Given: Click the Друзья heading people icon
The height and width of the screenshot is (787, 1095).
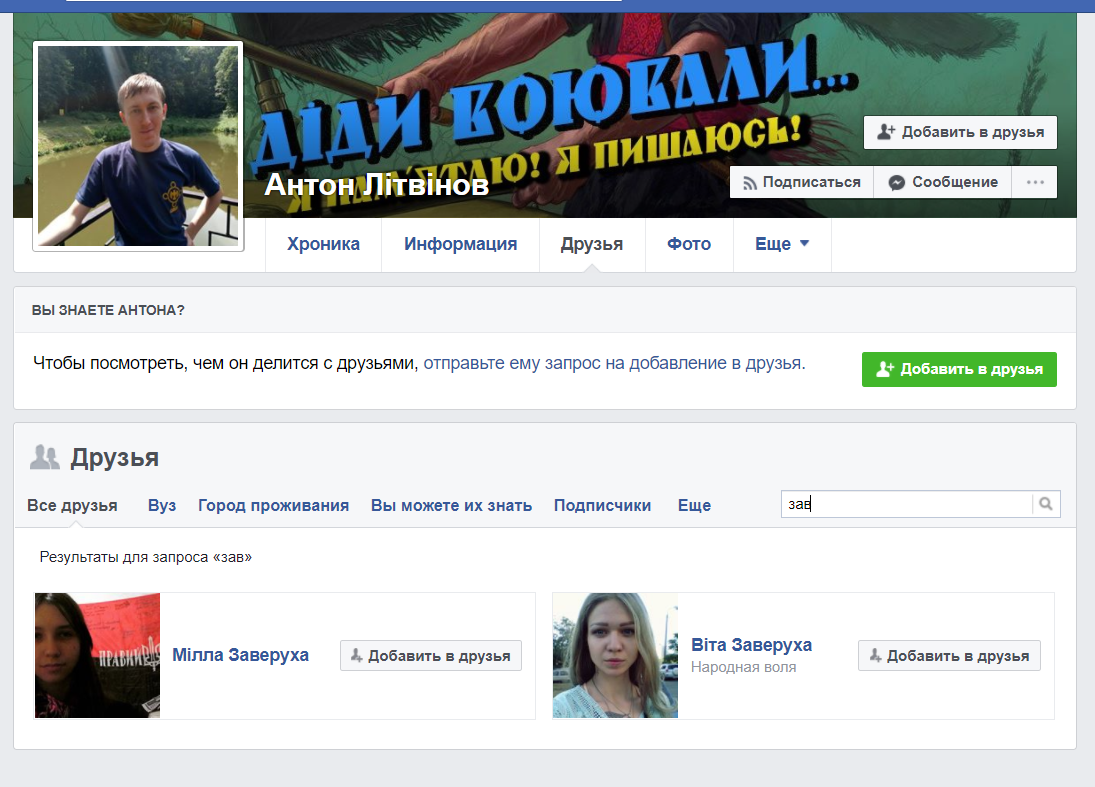Looking at the screenshot, I should 45,457.
